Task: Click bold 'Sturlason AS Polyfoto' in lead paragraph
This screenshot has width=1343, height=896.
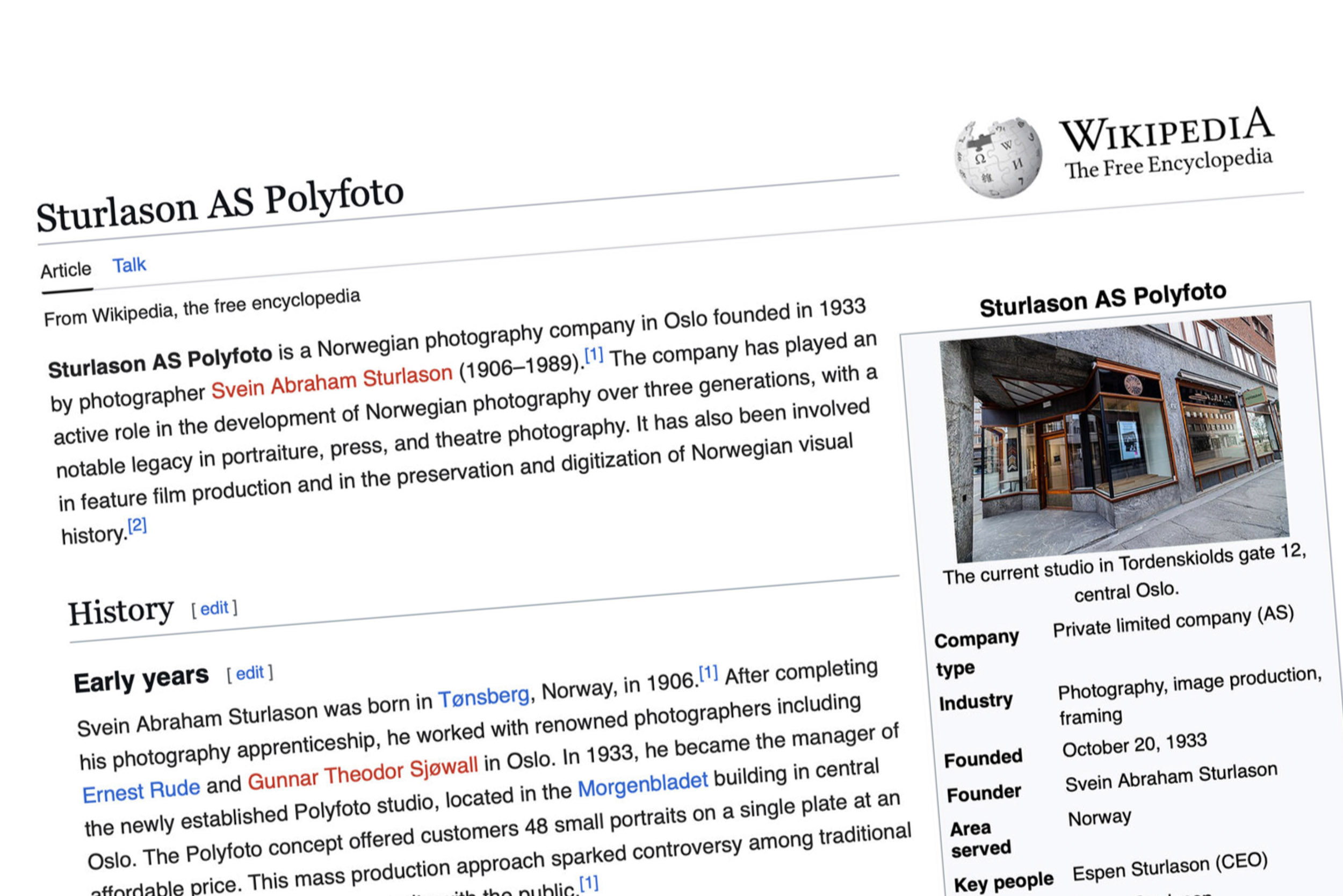Action: tap(160, 362)
